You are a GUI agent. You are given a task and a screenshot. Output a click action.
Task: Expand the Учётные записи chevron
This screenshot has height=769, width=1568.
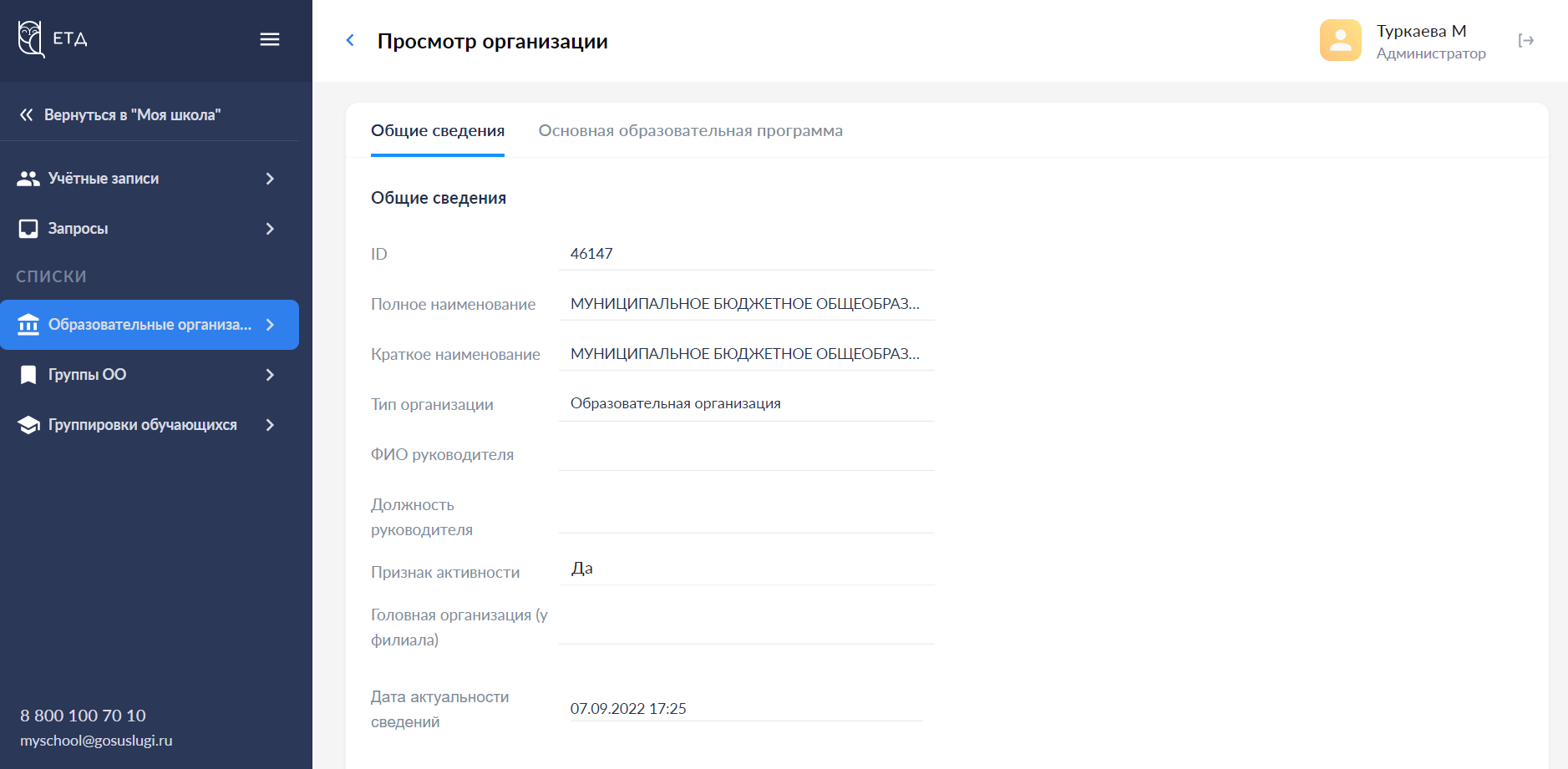(x=270, y=179)
